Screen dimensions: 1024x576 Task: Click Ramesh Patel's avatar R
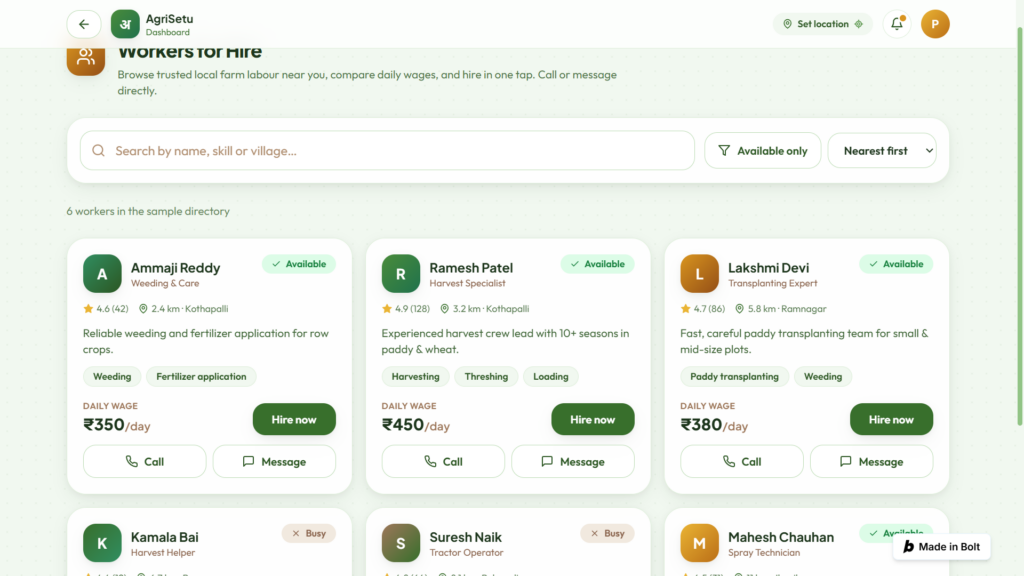[400, 274]
